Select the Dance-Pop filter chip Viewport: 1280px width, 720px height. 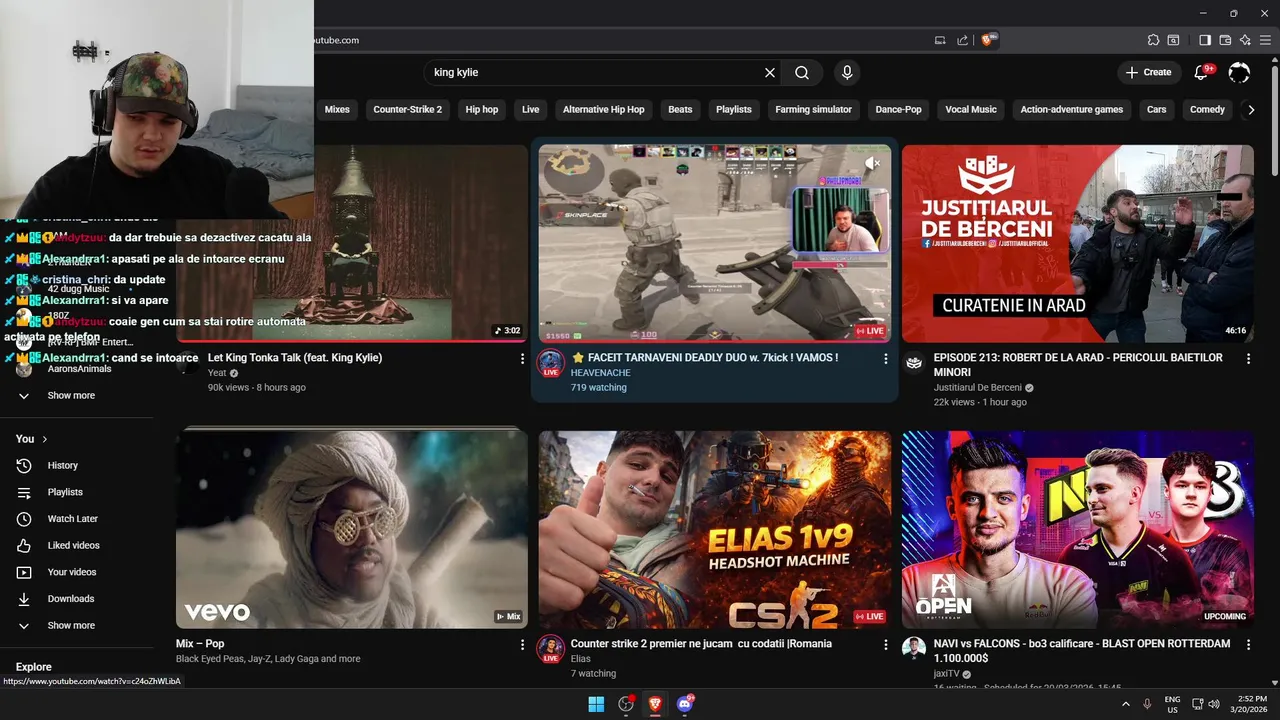click(x=898, y=110)
